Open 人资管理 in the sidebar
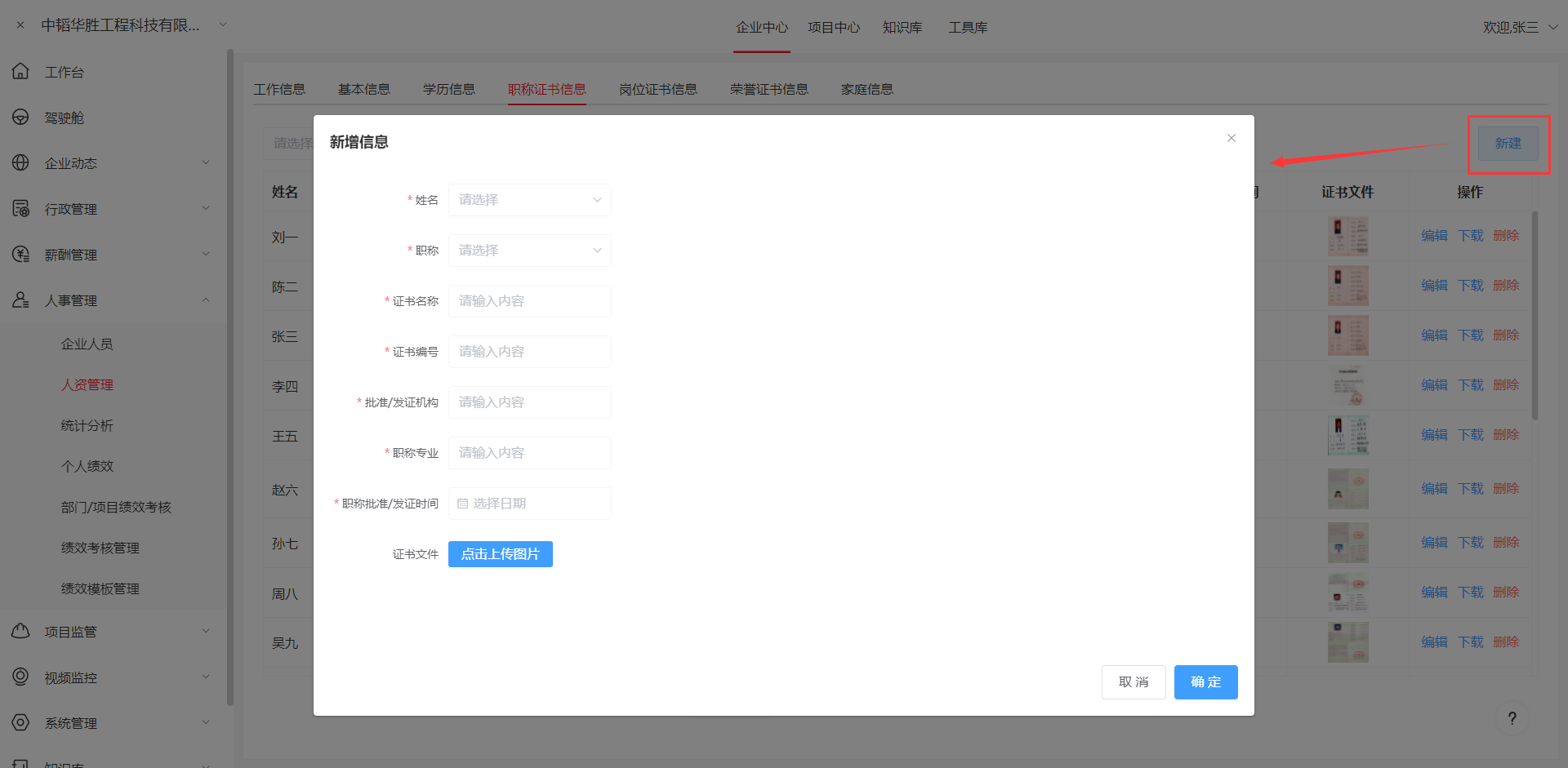Screen dimensions: 1568x768 click(x=87, y=385)
